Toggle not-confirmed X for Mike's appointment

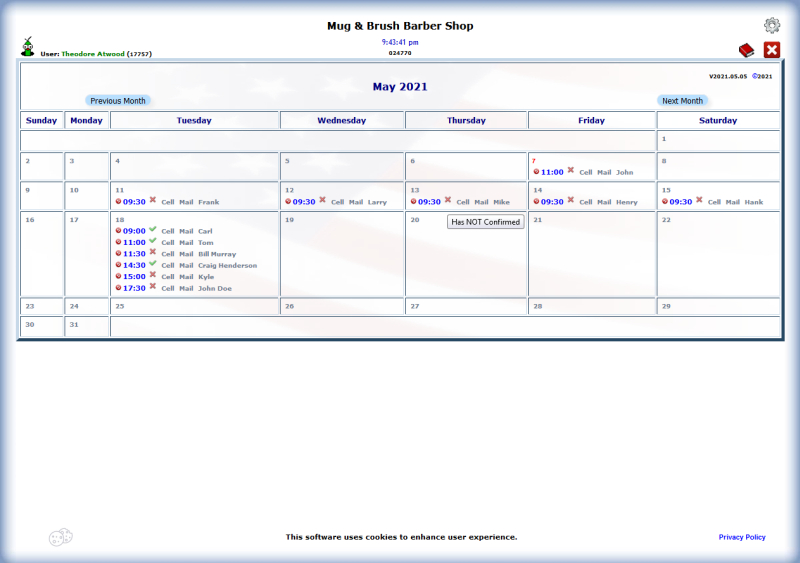[x=447, y=200]
